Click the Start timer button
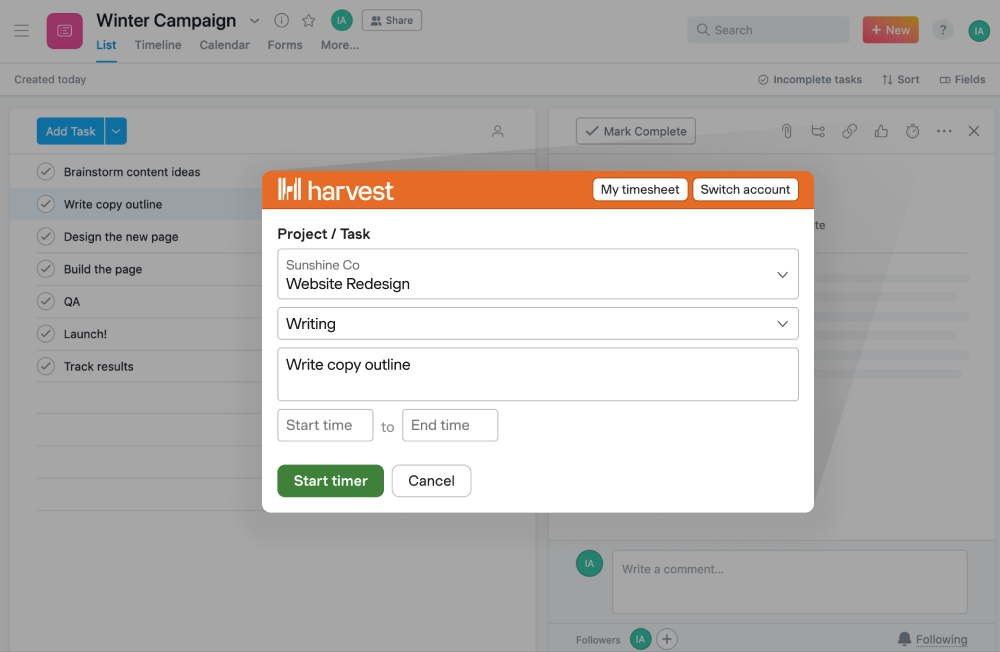 (330, 481)
